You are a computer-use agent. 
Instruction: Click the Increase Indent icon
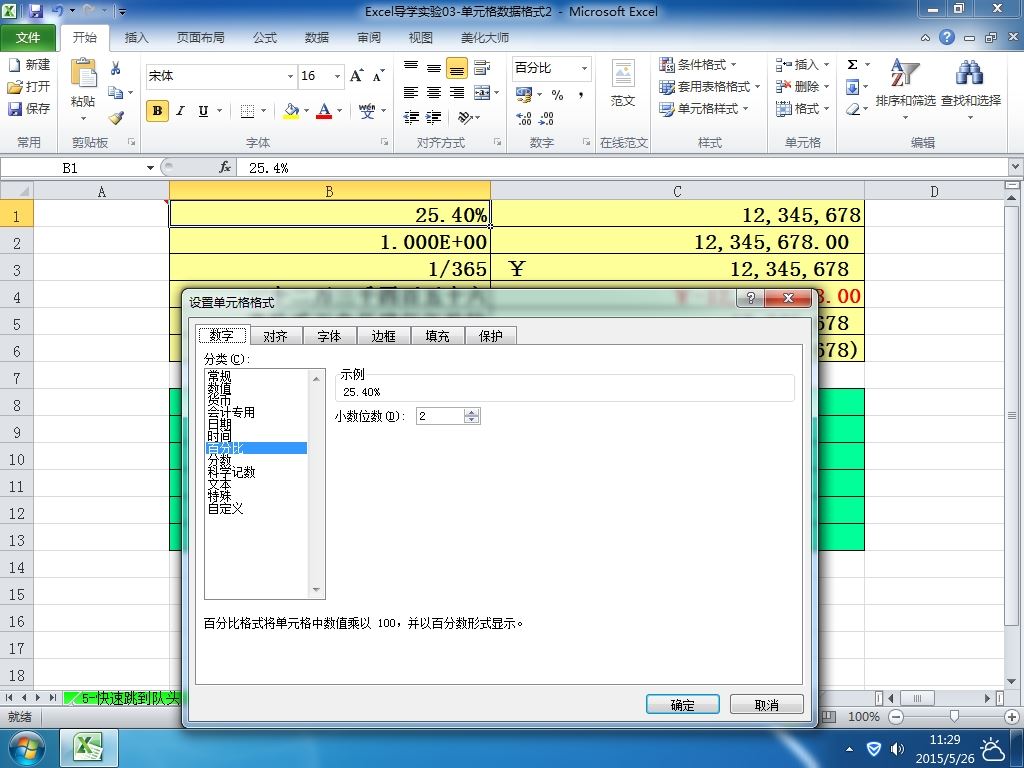click(x=434, y=118)
